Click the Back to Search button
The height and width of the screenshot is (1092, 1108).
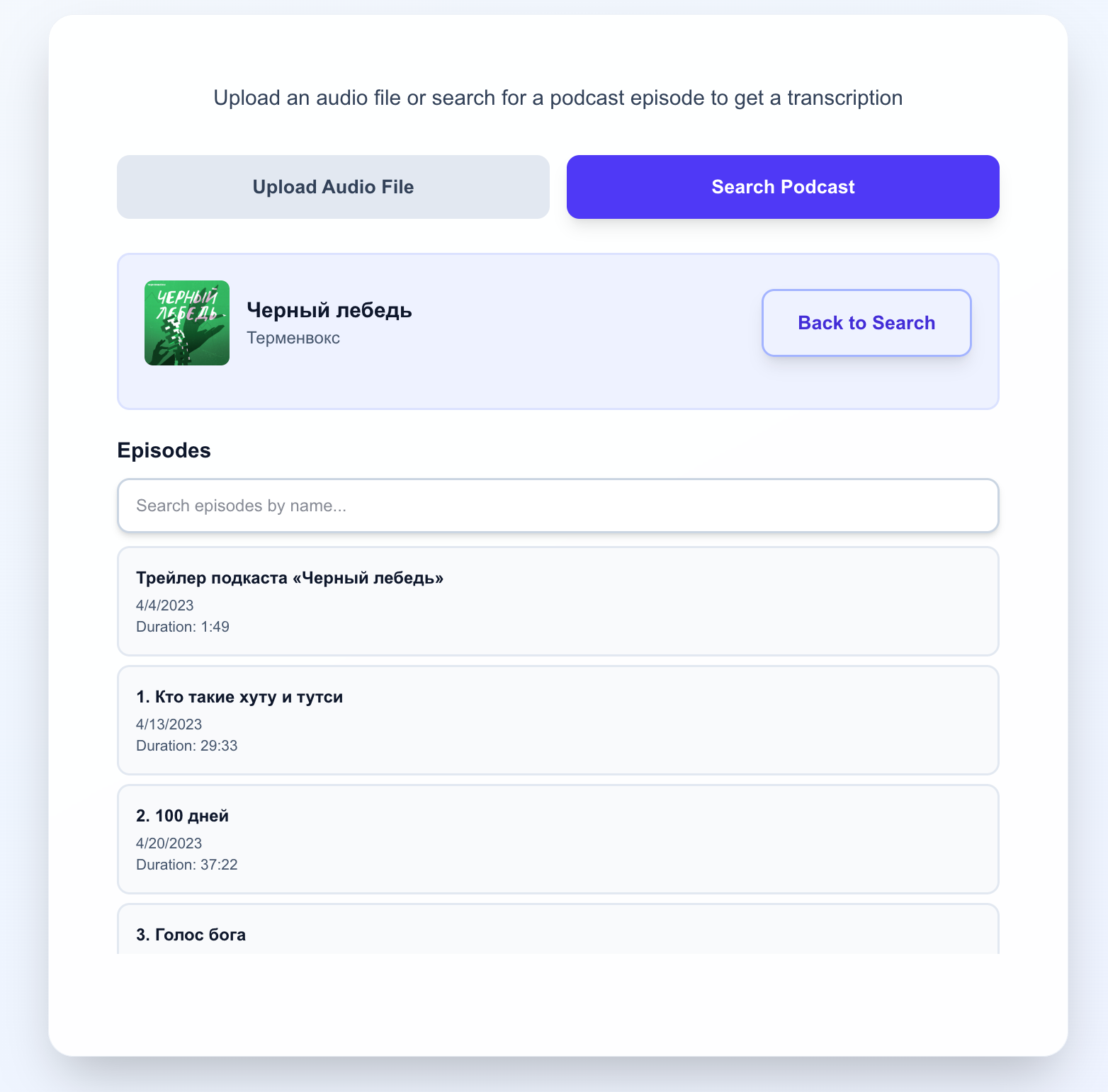866,322
